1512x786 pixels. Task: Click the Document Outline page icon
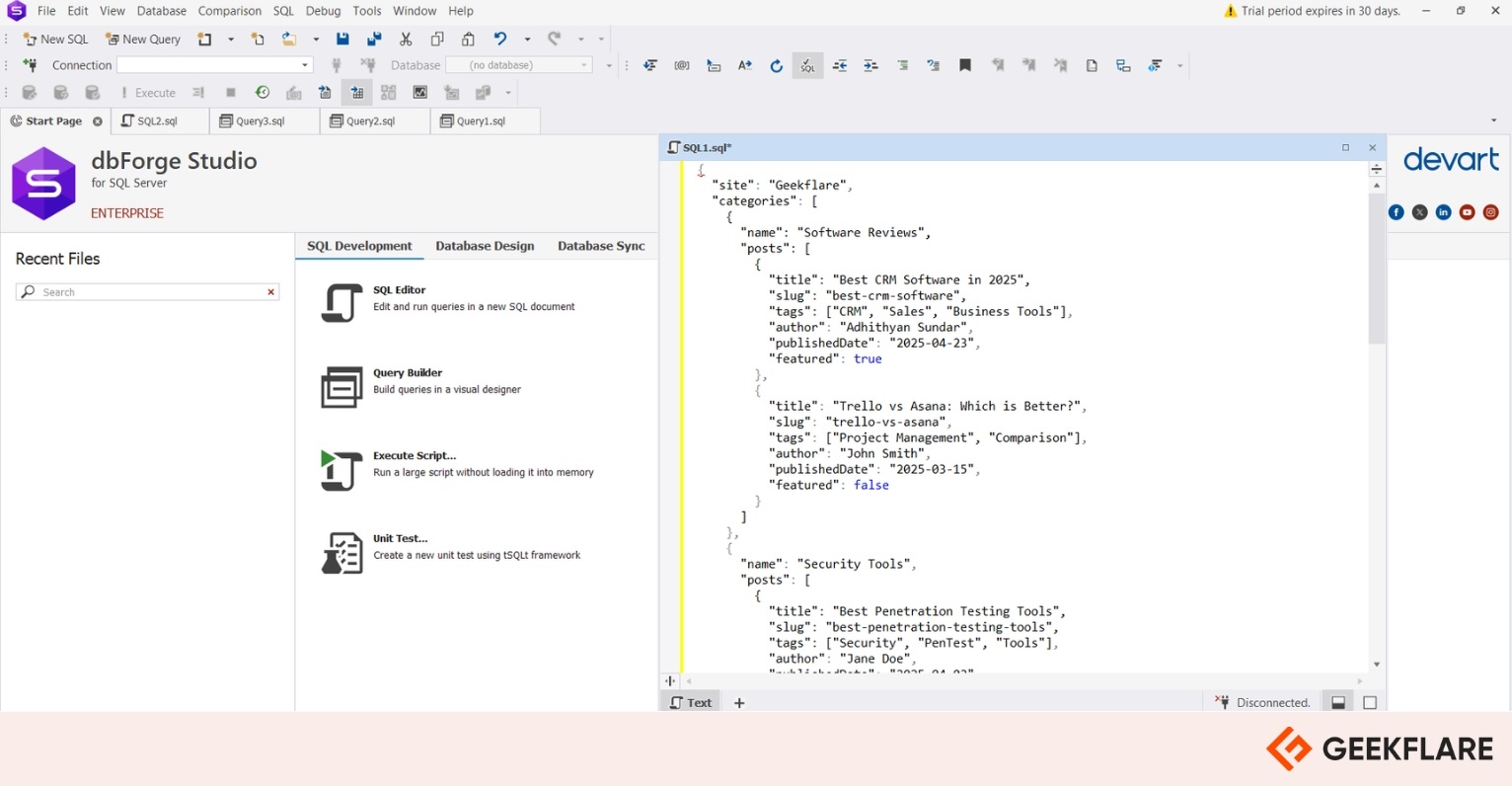point(1092,65)
